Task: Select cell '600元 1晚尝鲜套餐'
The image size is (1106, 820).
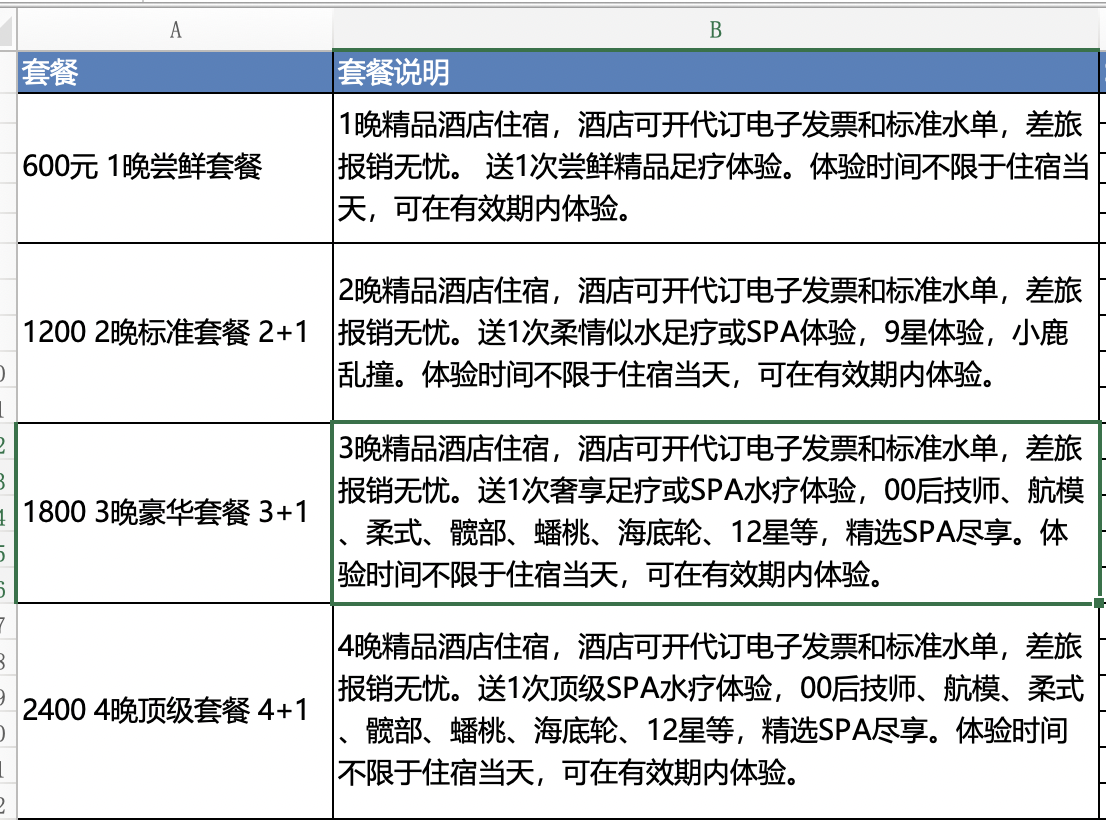Action: [x=175, y=168]
